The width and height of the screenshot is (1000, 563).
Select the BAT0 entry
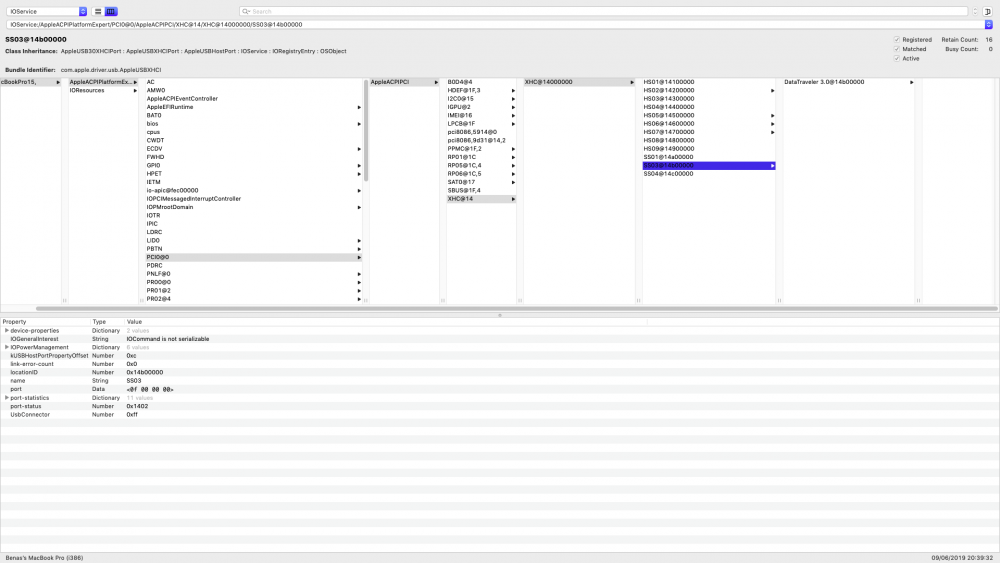253,115
